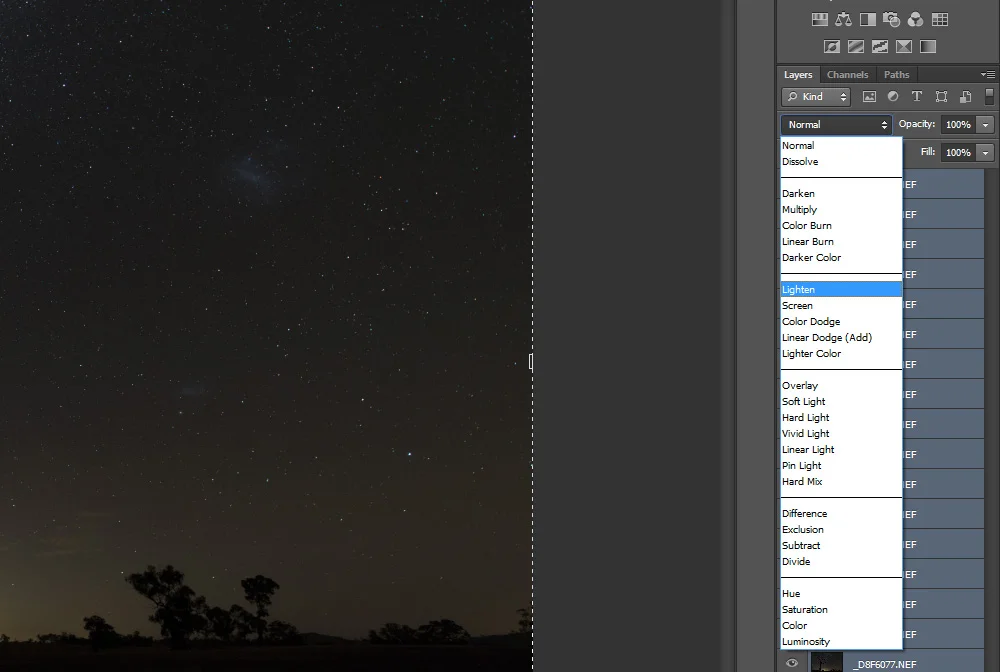Choose Normal in blend mode list

[841, 145]
